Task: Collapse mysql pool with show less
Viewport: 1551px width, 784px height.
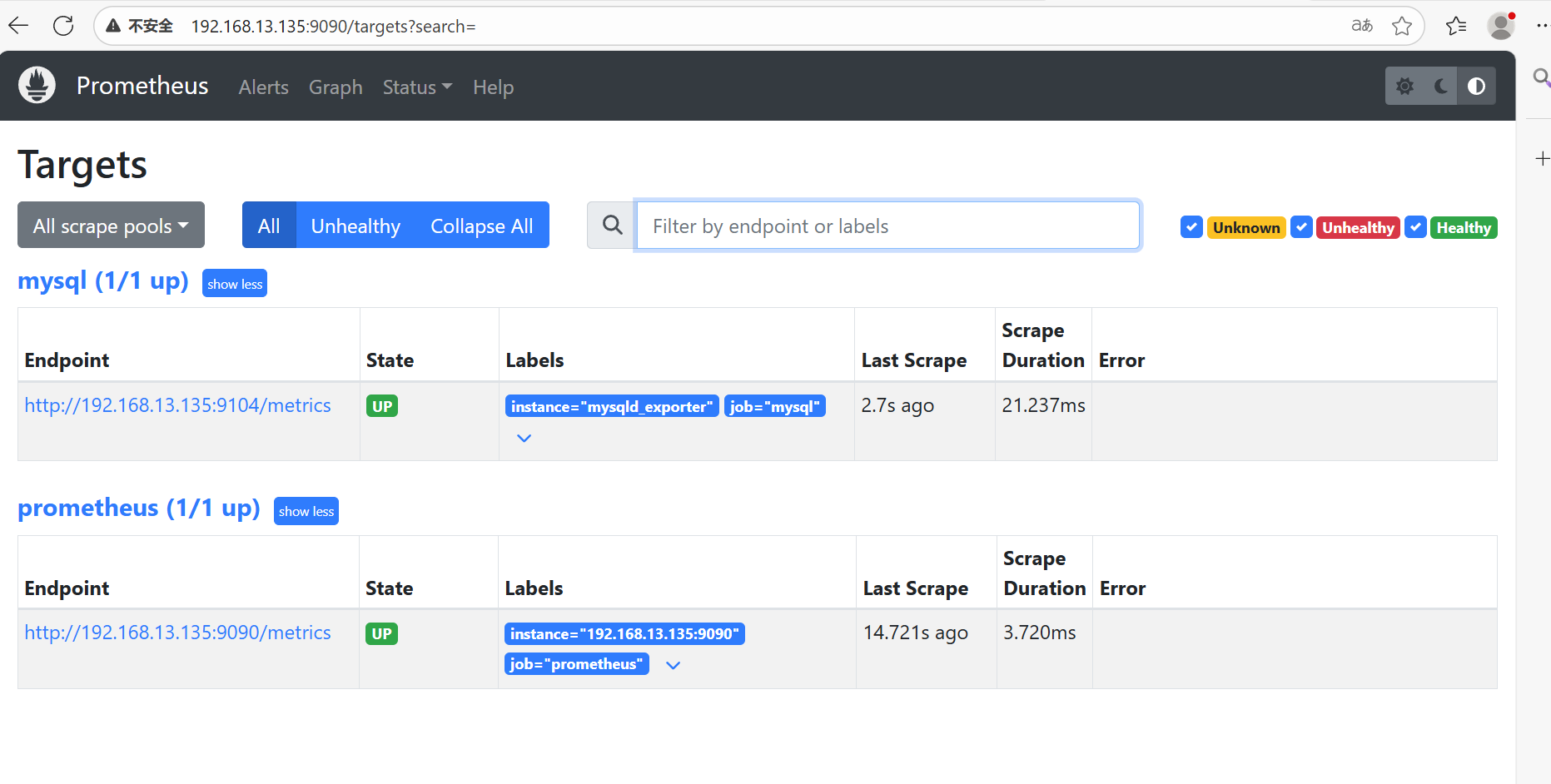Action: [235, 284]
